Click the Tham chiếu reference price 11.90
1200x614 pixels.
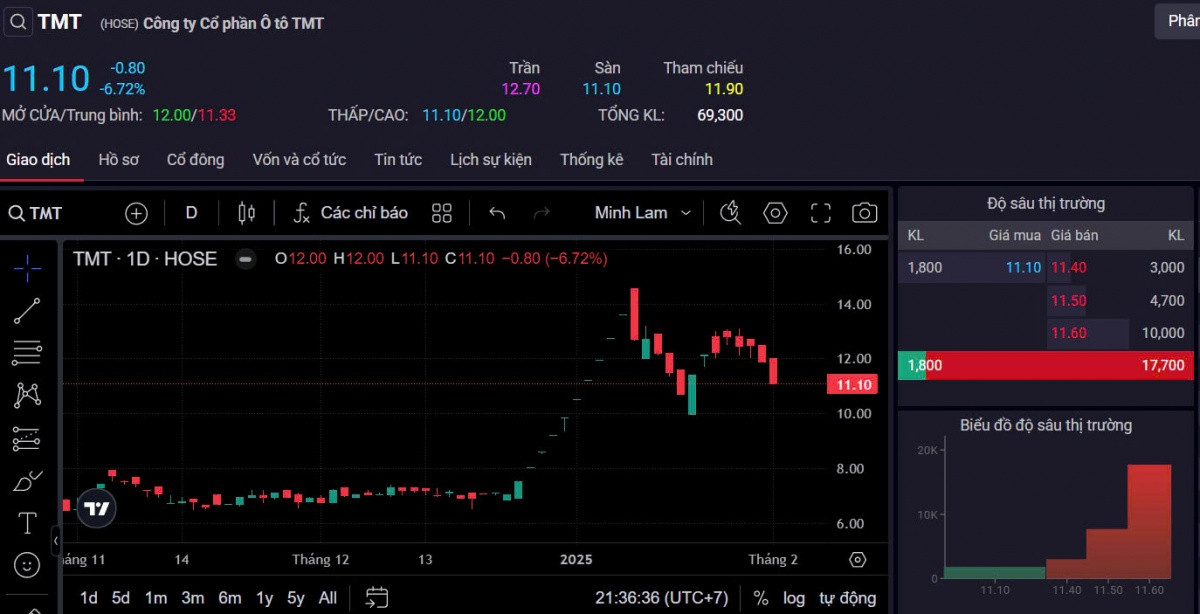click(724, 89)
